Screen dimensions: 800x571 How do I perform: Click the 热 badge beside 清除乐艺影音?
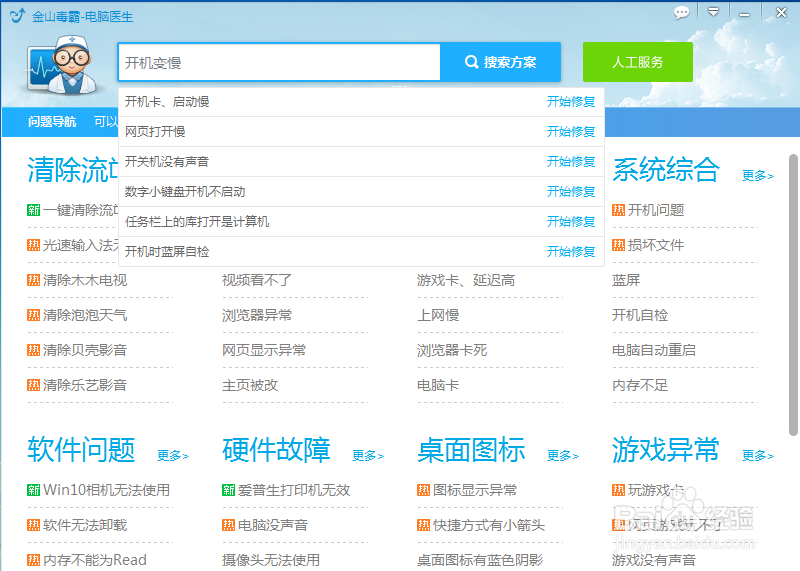tap(34, 385)
